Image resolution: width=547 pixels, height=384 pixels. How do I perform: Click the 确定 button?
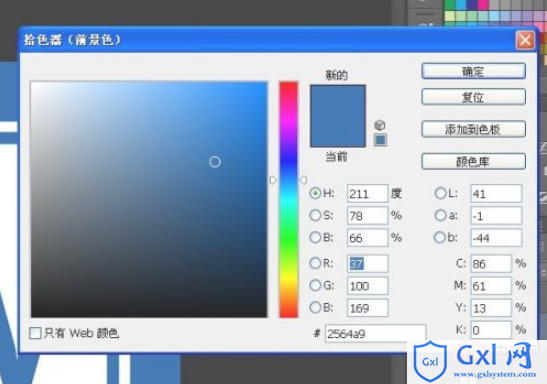click(473, 71)
